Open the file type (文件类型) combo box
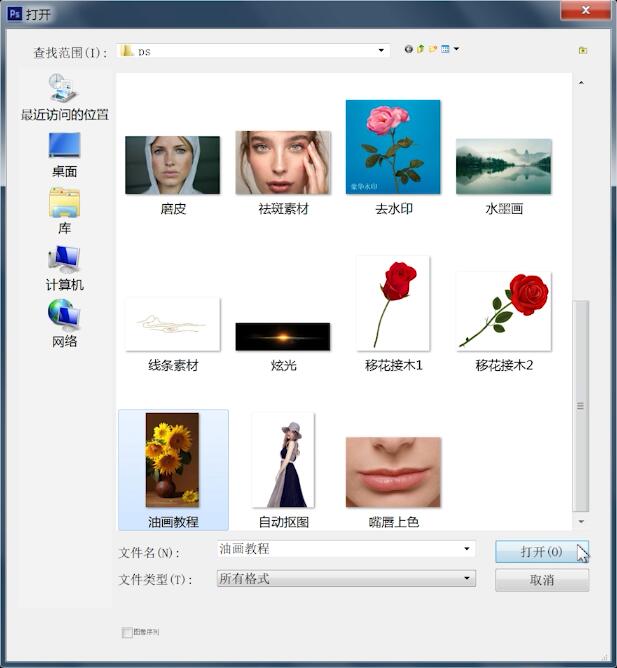Image resolution: width=617 pixels, height=668 pixels. coord(346,579)
